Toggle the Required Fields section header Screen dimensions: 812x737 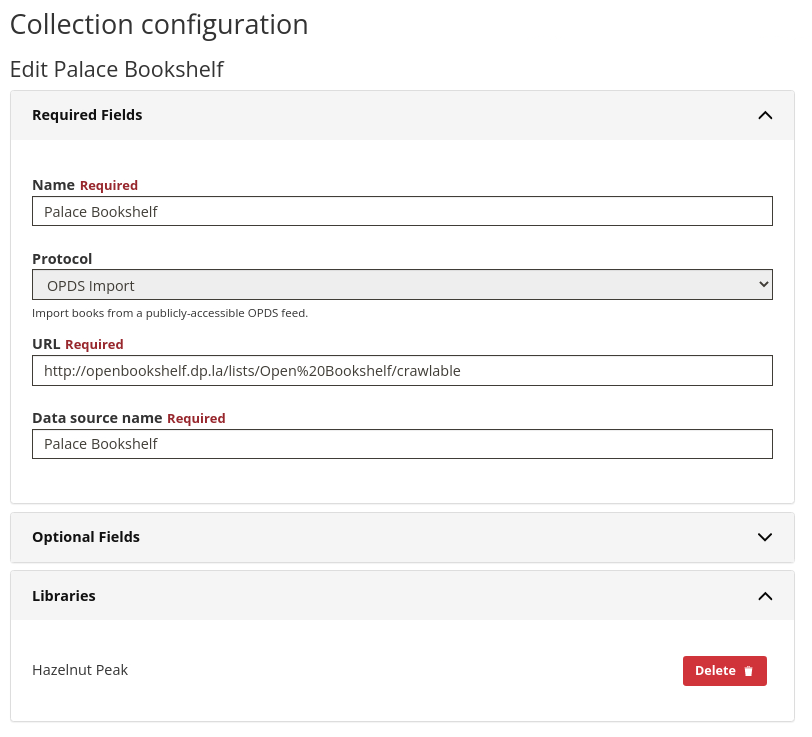87,115
